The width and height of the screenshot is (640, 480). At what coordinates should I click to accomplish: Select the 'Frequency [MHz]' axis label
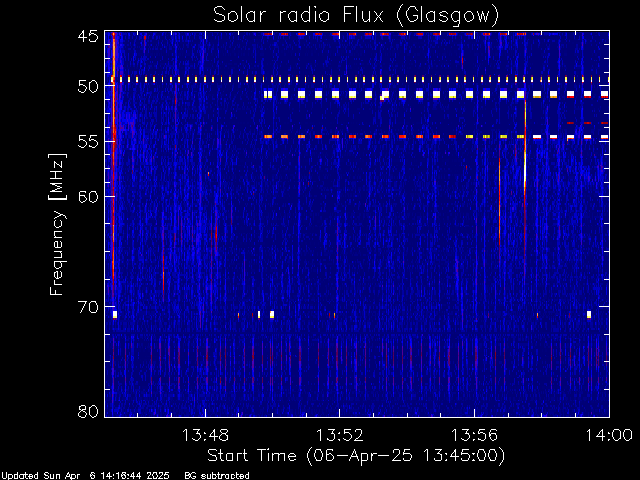tap(57, 224)
